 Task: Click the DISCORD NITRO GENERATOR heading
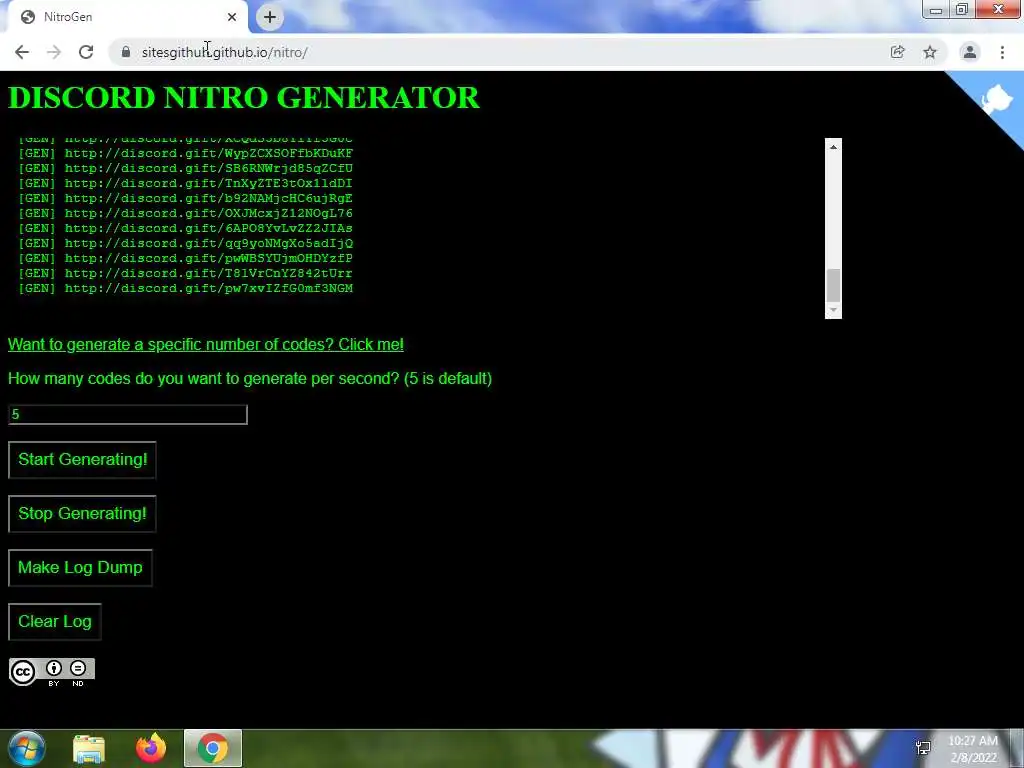[x=244, y=98]
